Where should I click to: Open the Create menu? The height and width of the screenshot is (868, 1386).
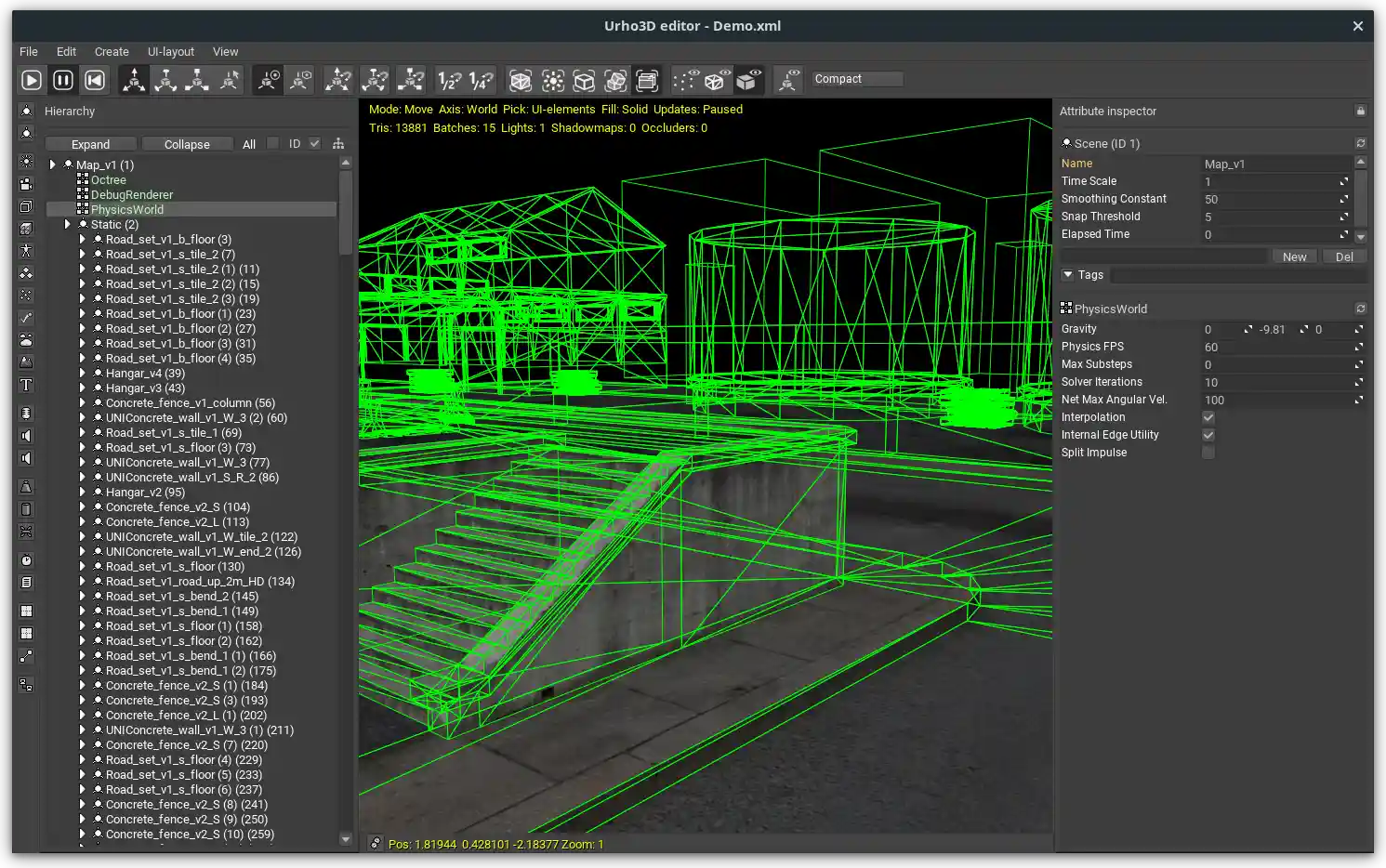pos(112,51)
